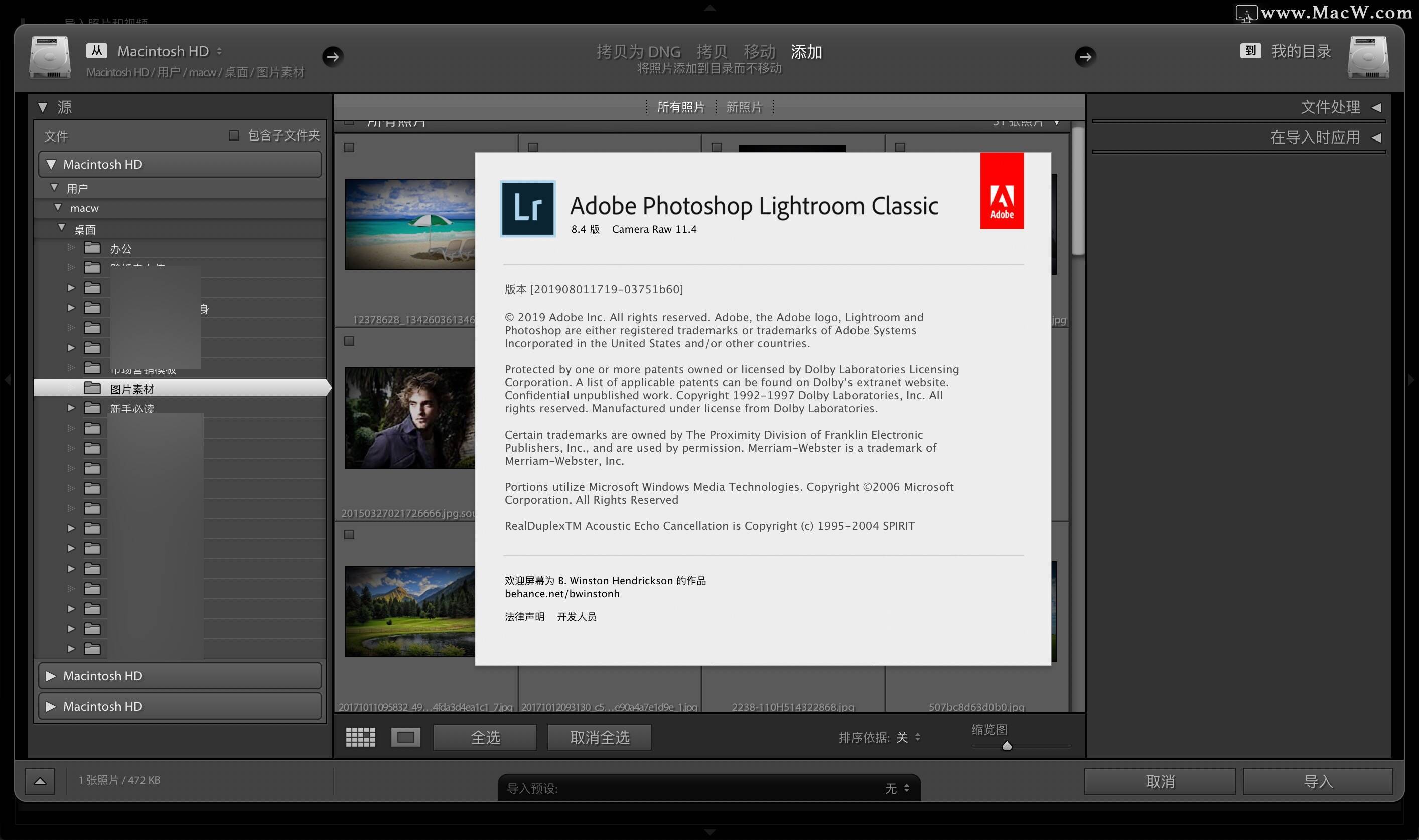Viewport: 1419px width, 840px height.
Task: Toggle the bottom panel with the bottom-edge arrow
Action: (x=710, y=832)
